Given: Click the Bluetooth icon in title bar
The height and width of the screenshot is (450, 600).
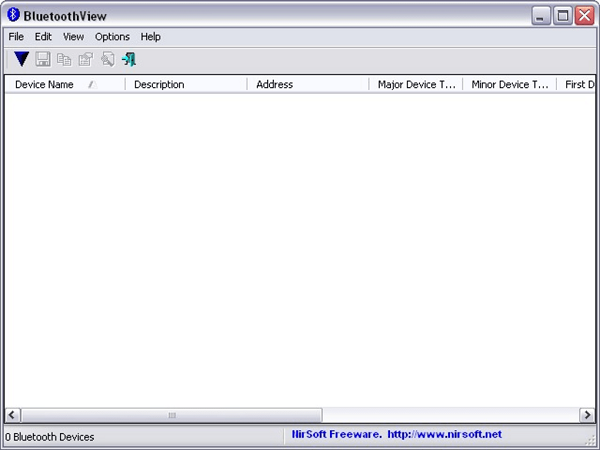Looking at the screenshot, I should pyautogui.click(x=13, y=15).
